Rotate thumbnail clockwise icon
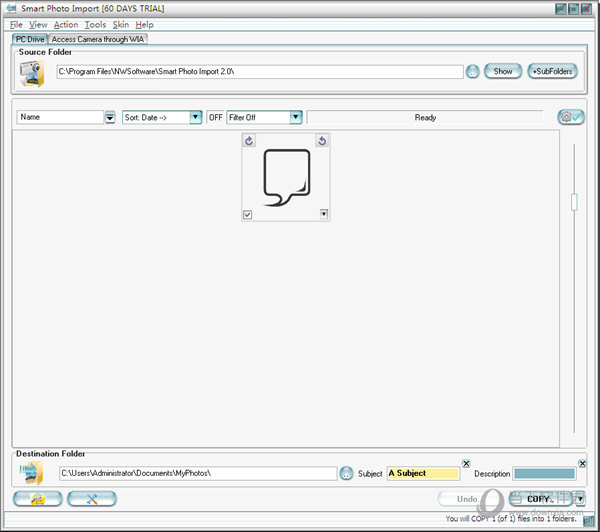The image size is (600, 532). pyautogui.click(x=249, y=141)
